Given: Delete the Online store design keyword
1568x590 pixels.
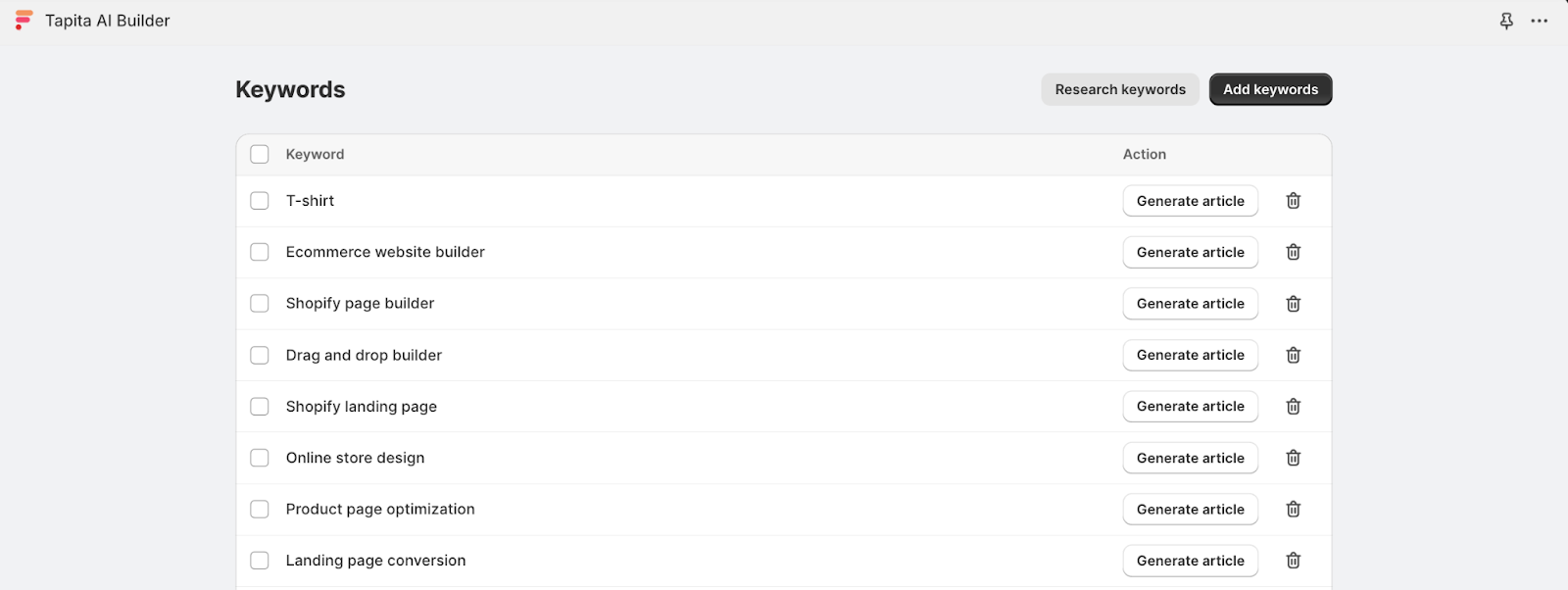Looking at the screenshot, I should point(1293,458).
